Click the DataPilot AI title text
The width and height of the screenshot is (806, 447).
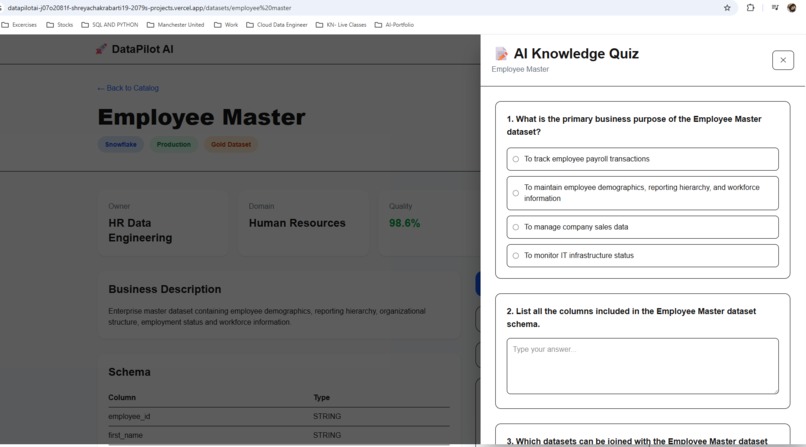tap(142, 49)
